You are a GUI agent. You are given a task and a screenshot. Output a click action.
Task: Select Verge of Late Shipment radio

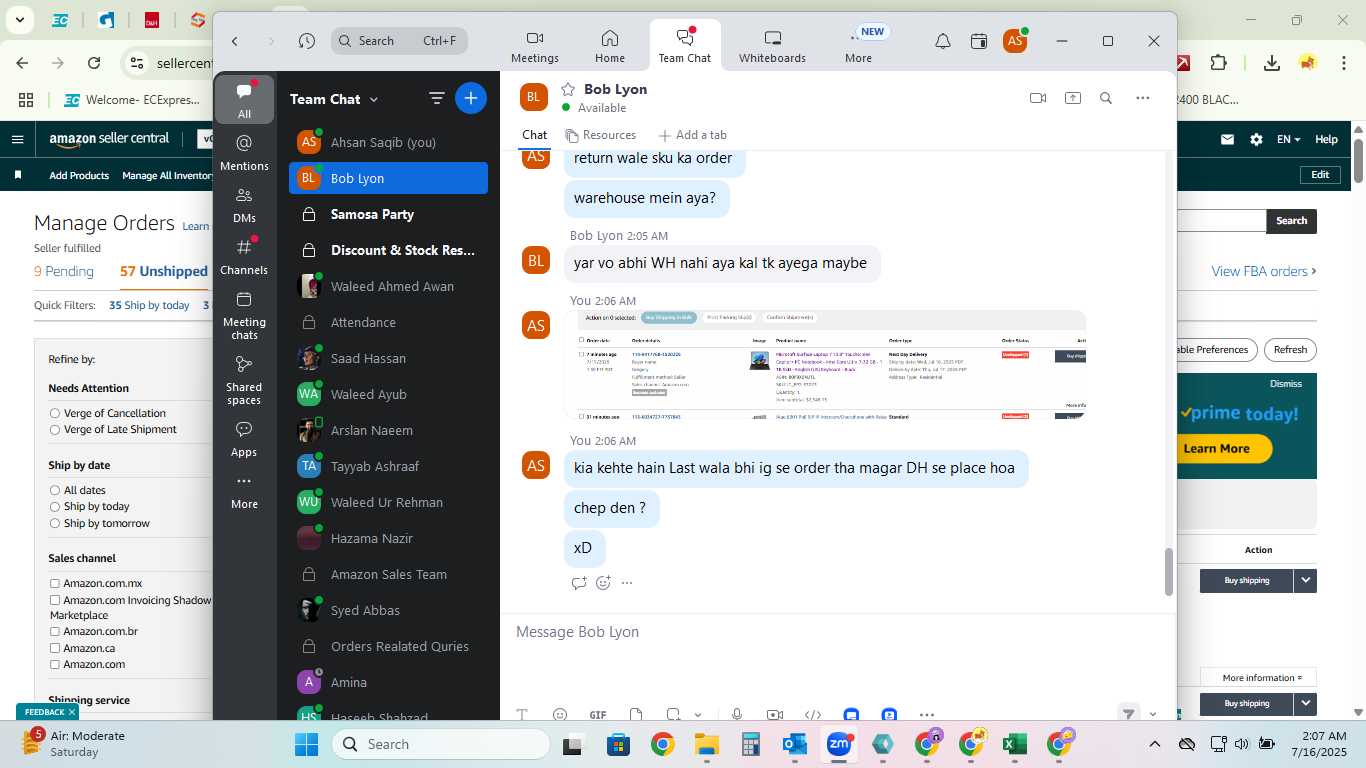point(55,429)
